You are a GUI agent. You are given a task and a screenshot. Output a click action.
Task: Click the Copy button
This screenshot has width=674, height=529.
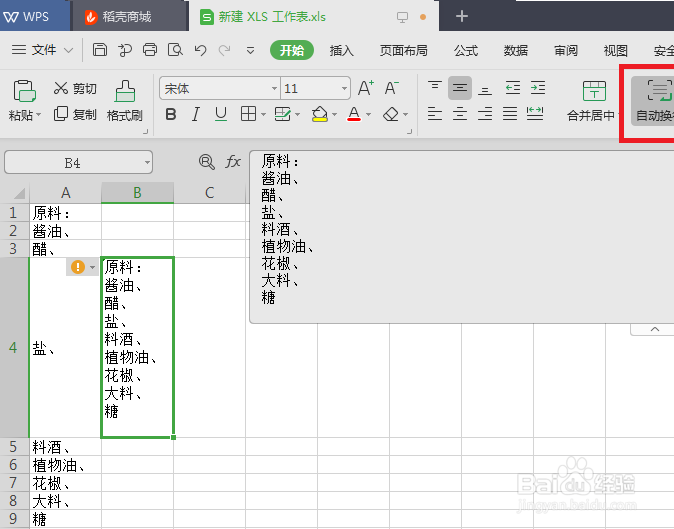click(x=75, y=114)
